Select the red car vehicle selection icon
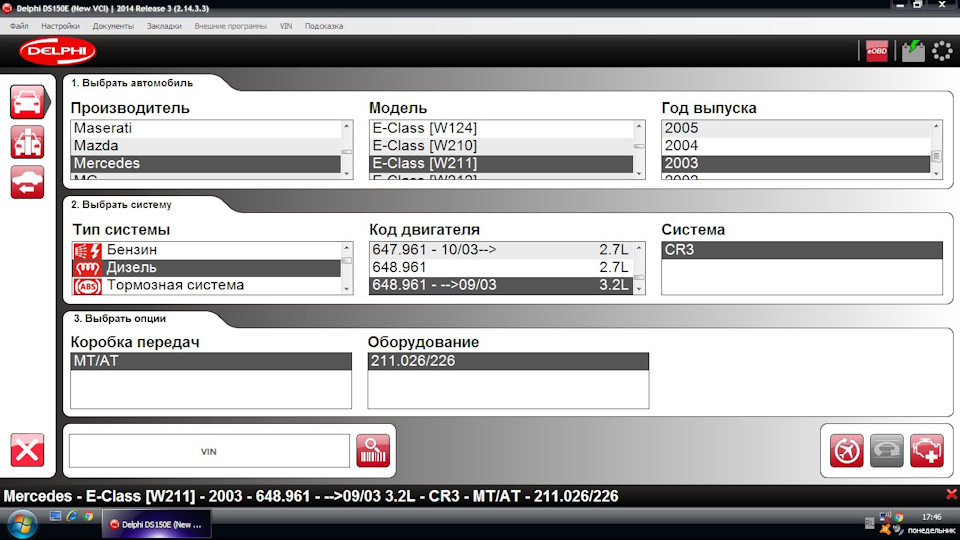 tap(27, 102)
